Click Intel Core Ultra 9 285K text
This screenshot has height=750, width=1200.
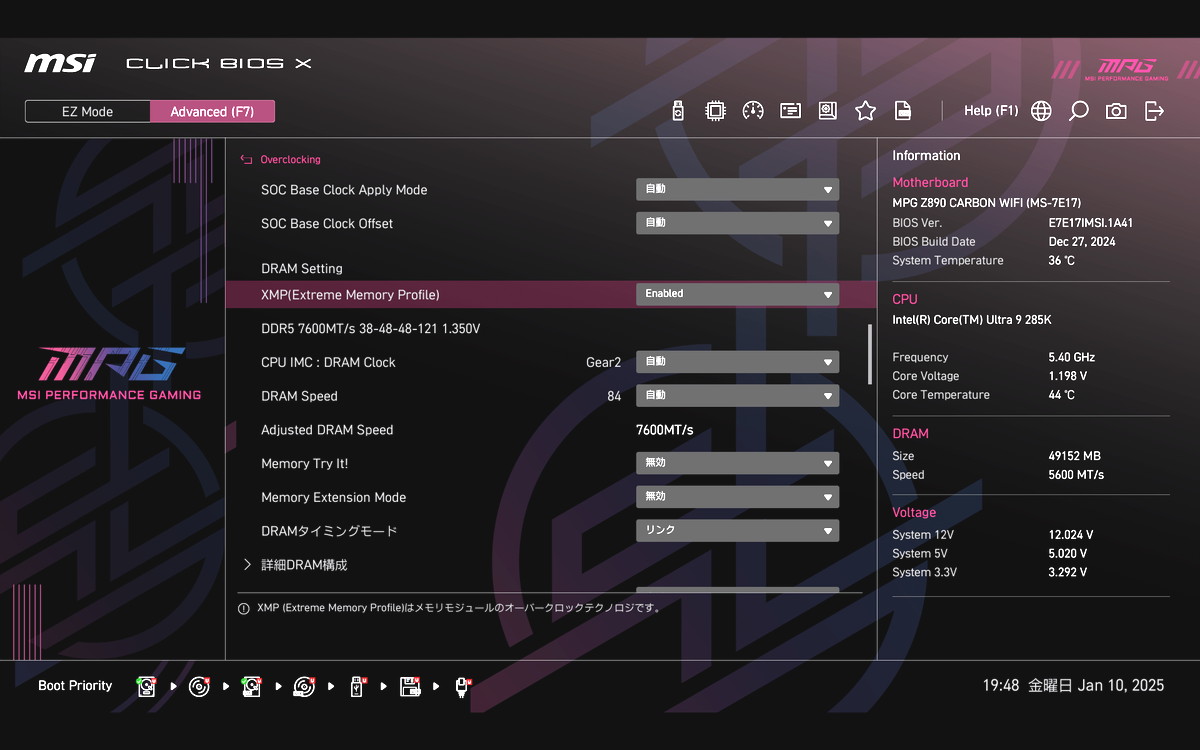[972, 320]
